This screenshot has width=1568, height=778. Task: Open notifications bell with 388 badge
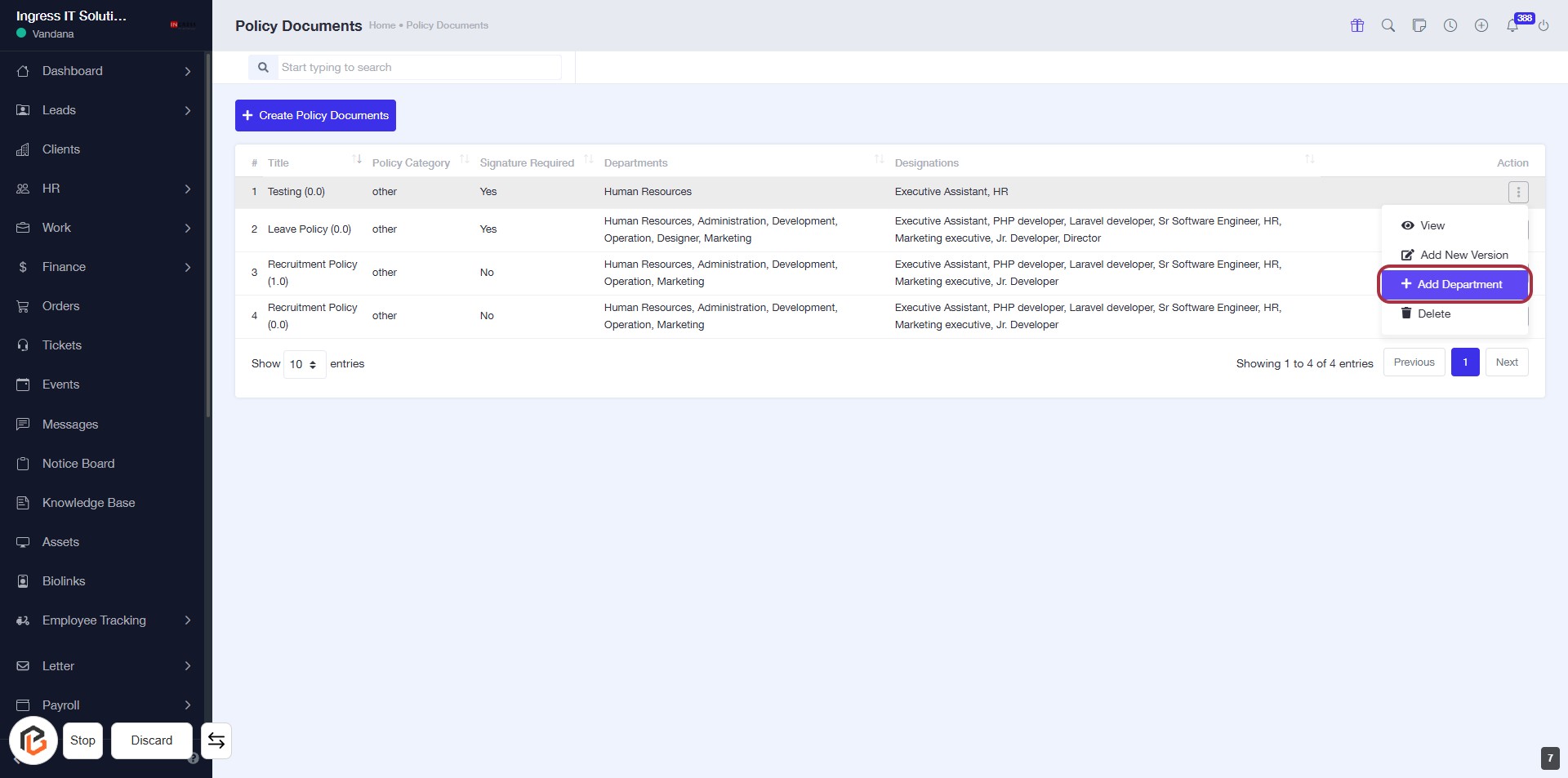click(1512, 25)
